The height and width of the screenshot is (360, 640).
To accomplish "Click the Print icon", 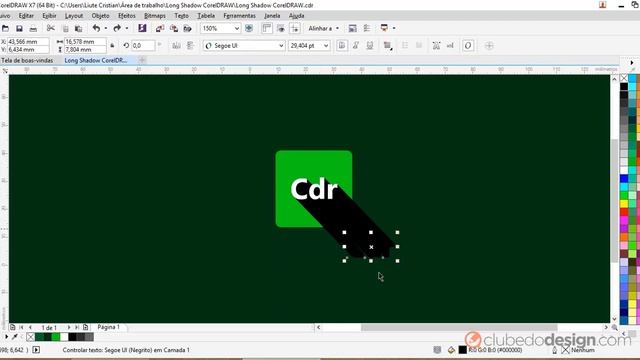I will point(33,28).
